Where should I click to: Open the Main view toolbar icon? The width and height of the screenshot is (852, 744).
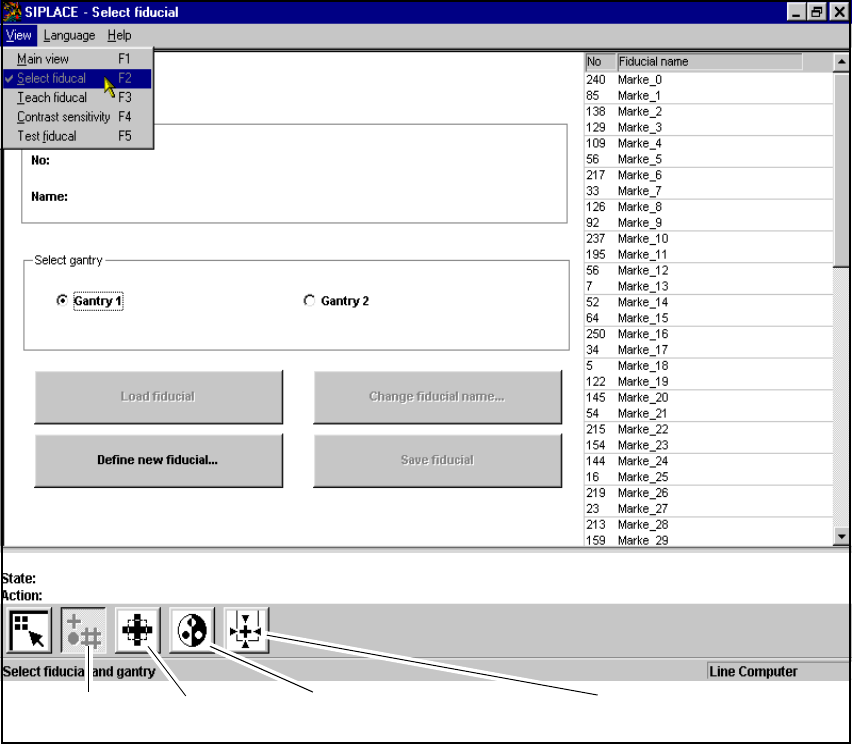click(x=29, y=630)
